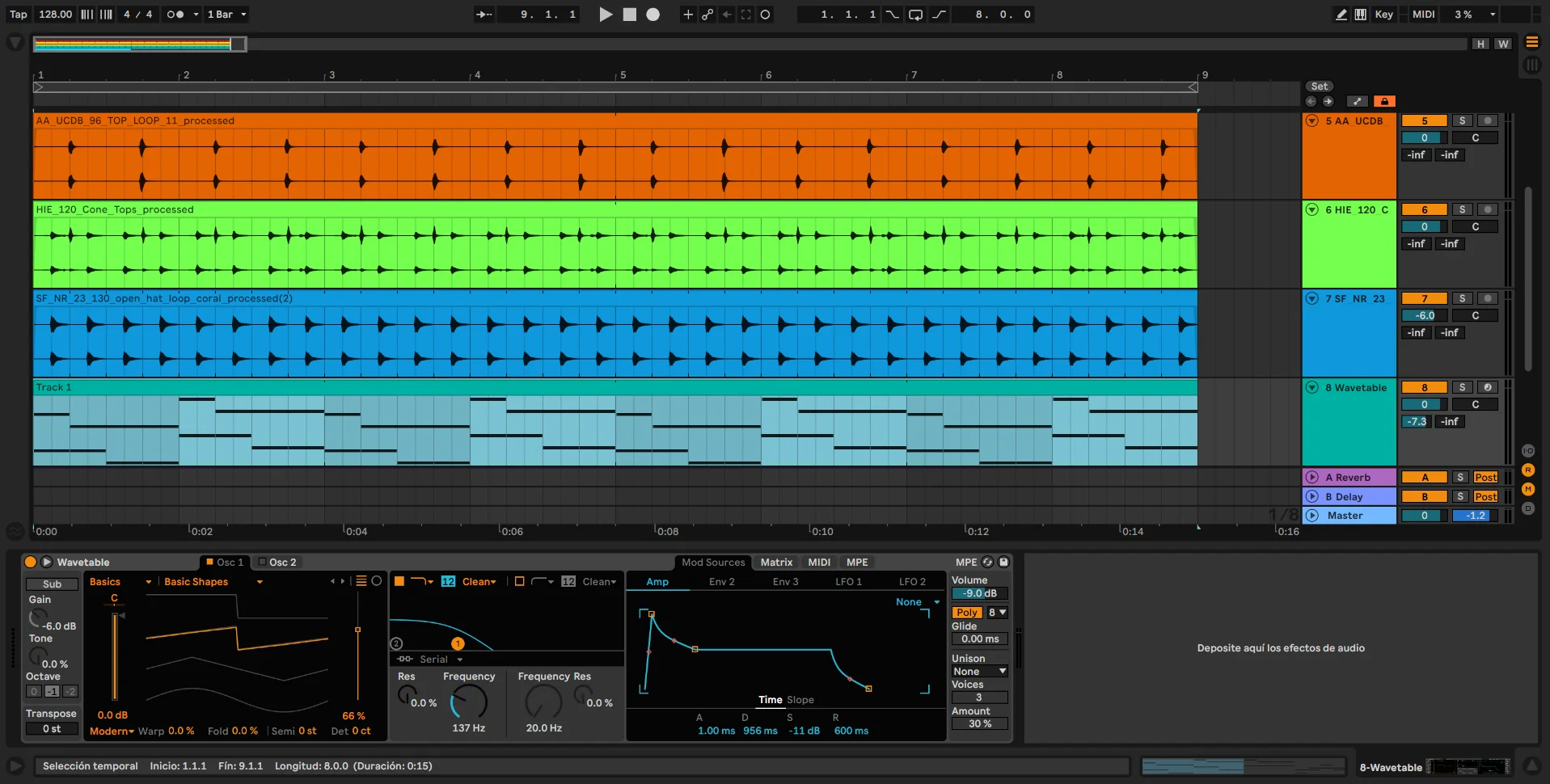This screenshot has width=1550, height=784.
Task: Click the Wavetable save preset disk icon
Action: [1003, 562]
